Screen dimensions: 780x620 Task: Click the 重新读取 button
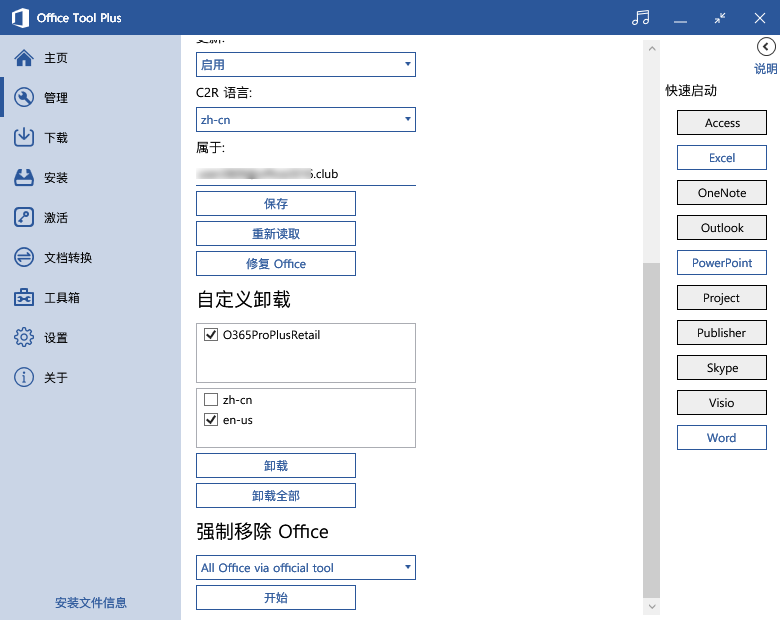[276, 233]
